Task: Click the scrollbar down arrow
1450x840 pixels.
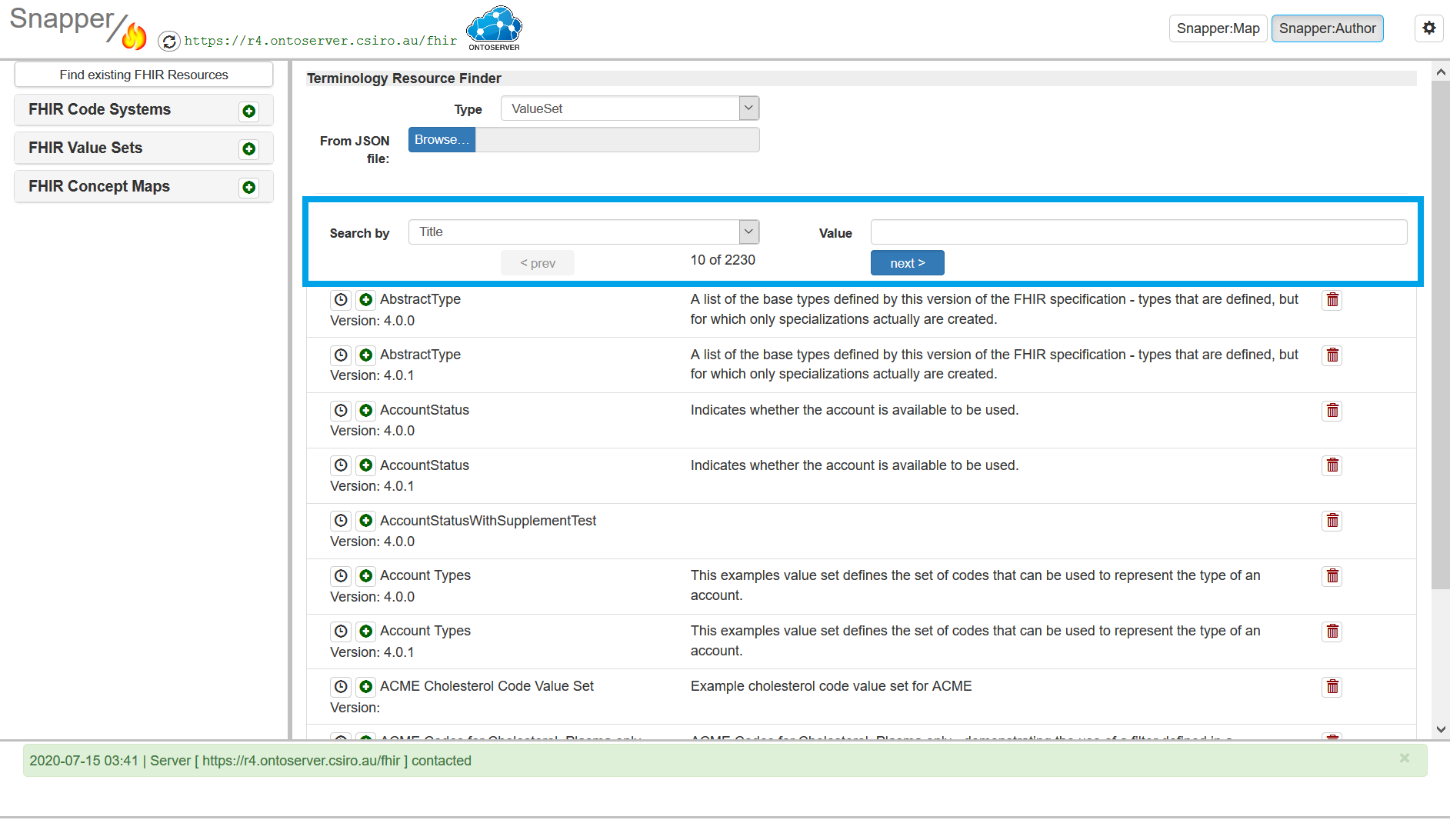Action: click(x=1441, y=729)
